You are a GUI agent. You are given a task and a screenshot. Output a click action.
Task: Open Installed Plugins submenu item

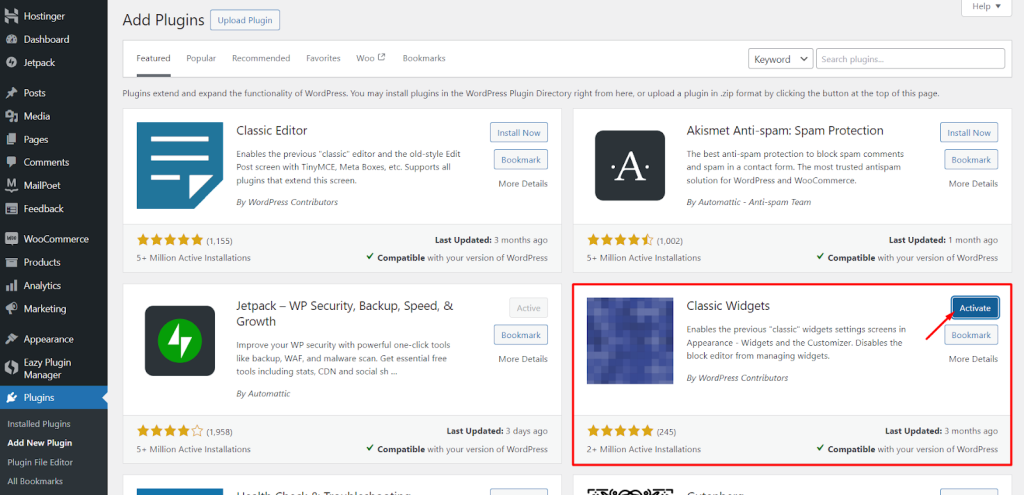39,424
